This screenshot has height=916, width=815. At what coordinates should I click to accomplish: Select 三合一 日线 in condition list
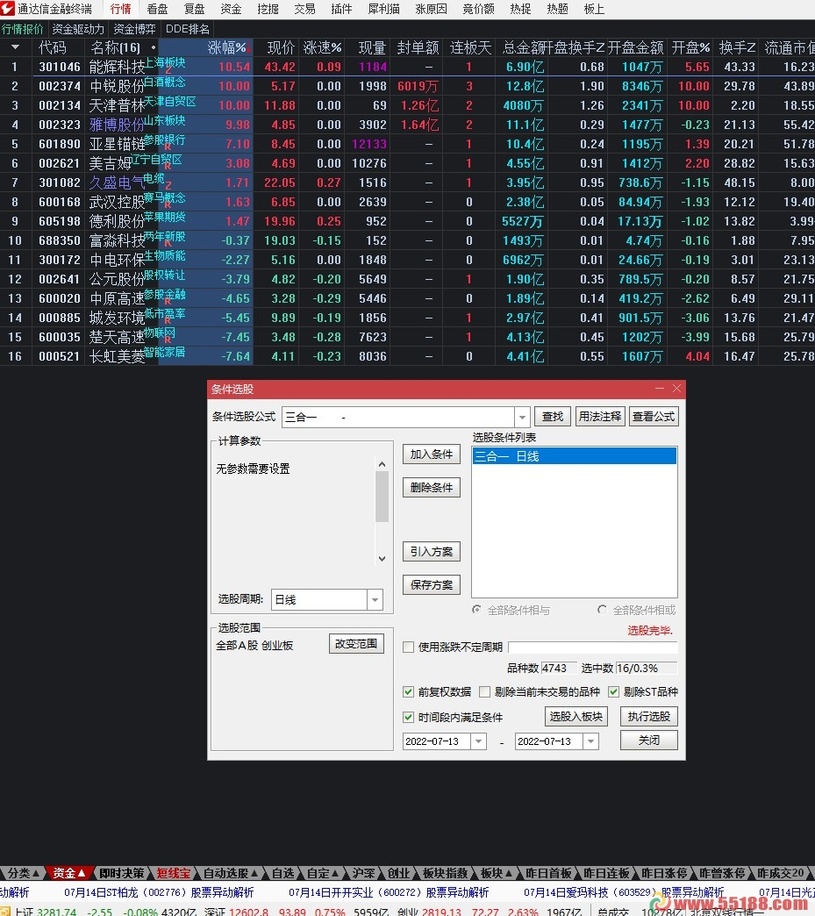574,456
